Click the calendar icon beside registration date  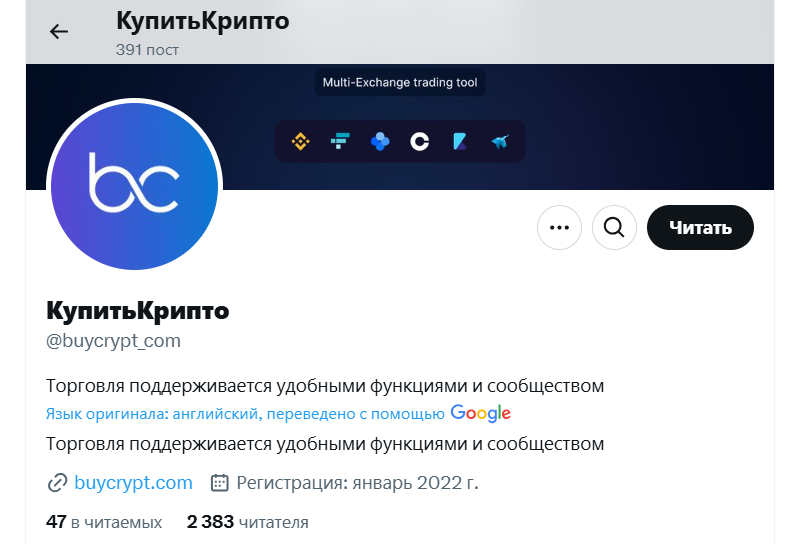pyautogui.click(x=220, y=484)
